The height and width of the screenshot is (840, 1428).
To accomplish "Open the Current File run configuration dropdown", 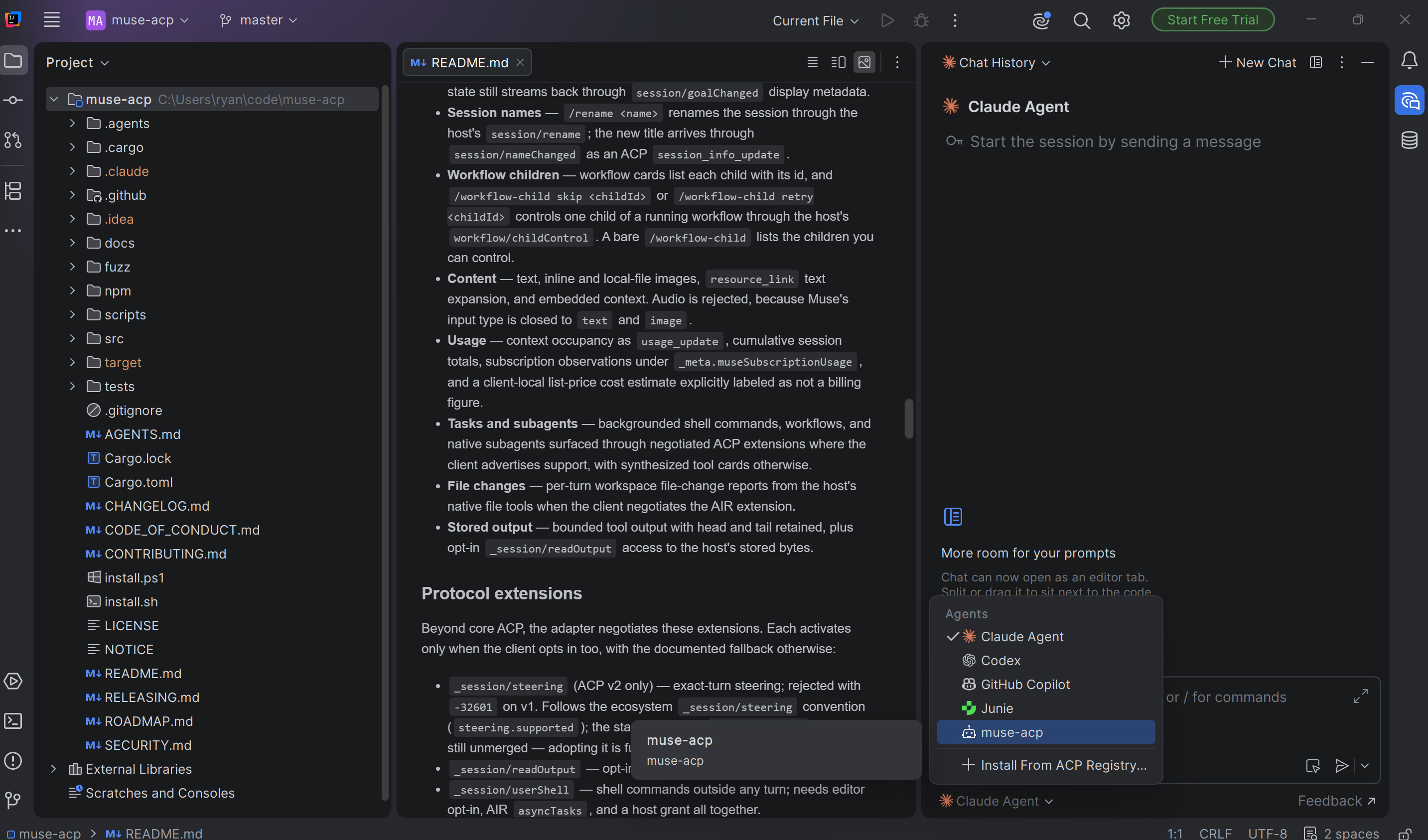I will 816,21.
